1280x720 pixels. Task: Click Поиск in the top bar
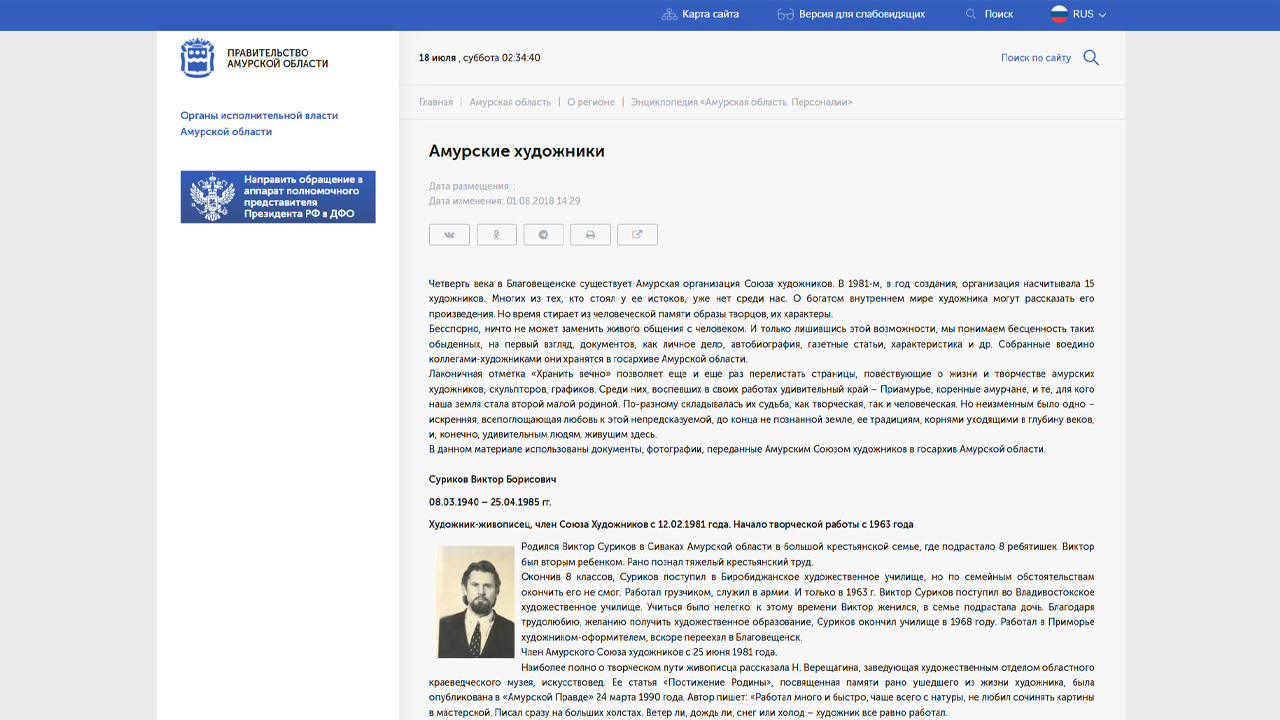pos(998,14)
